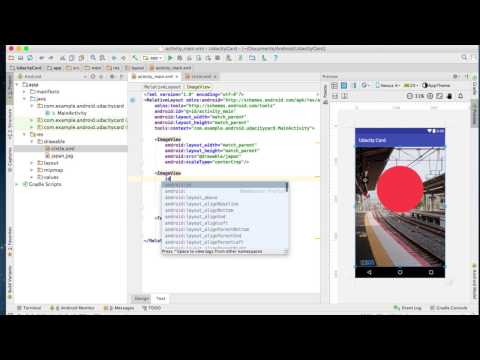This screenshot has height=360, width=480.
Task: Click the Preview panel settings gear icon
Action: pyautogui.click(x=455, y=76)
